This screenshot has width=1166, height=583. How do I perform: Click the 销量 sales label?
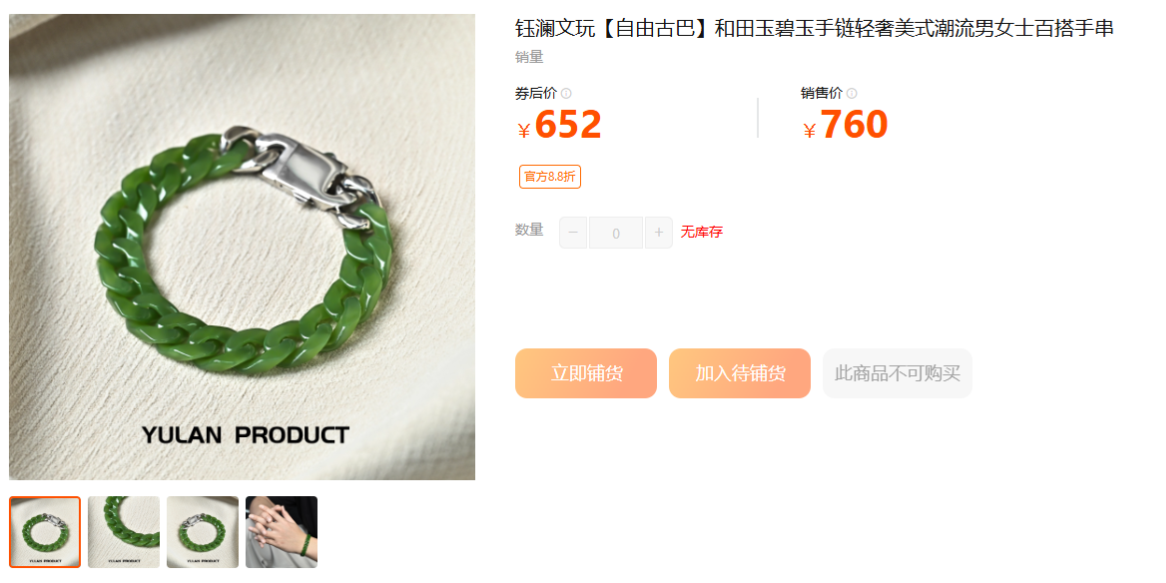coord(529,57)
